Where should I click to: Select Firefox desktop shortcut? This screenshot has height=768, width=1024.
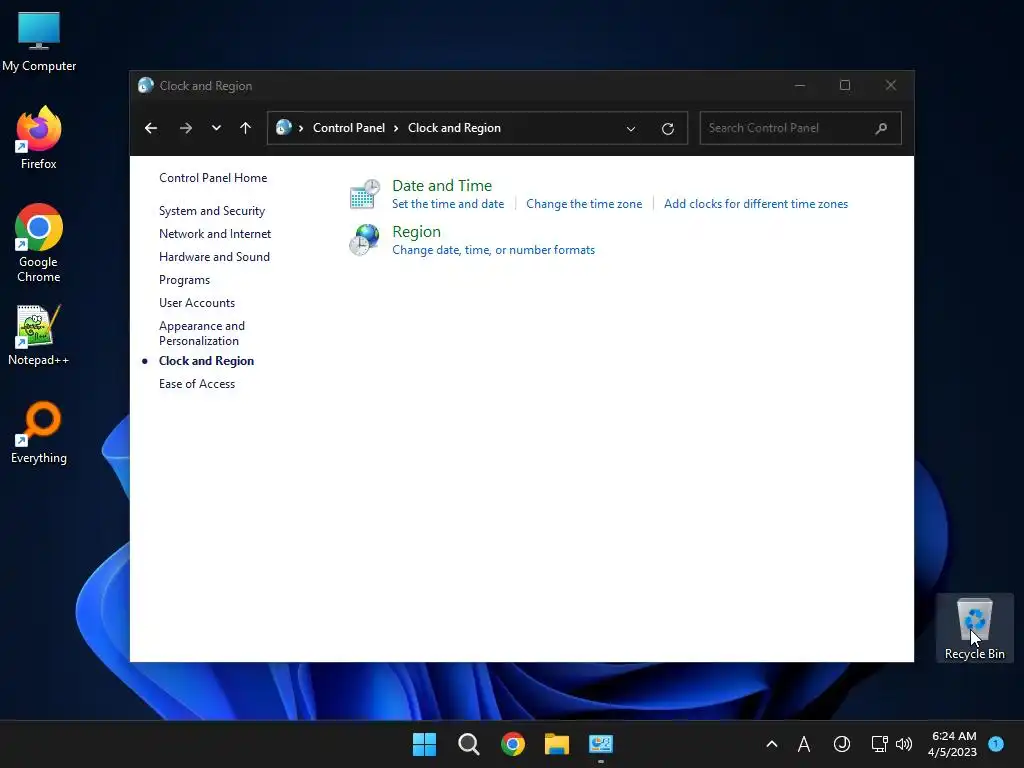[39, 138]
